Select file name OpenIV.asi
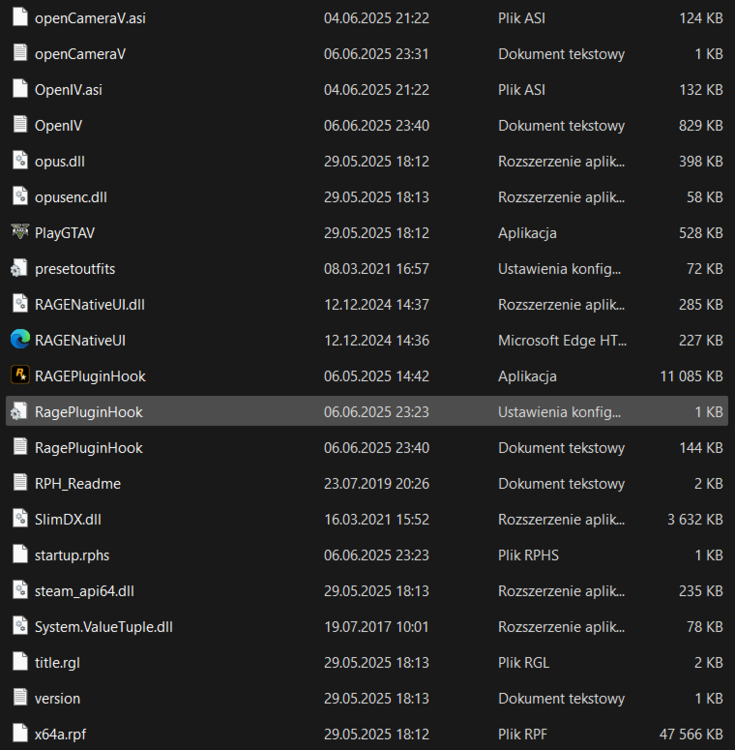This screenshot has height=750, width=735. [68, 90]
